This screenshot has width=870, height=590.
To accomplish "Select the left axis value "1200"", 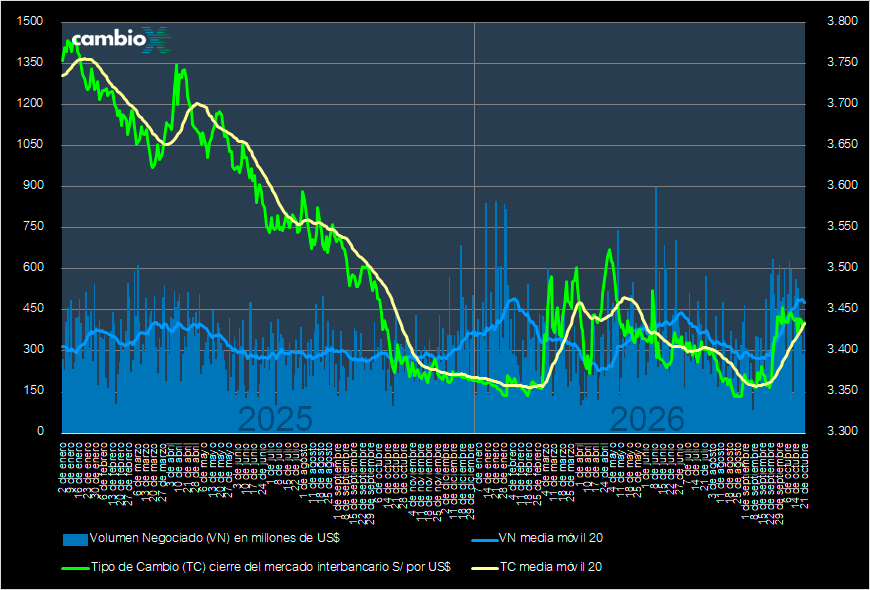I will [29, 104].
